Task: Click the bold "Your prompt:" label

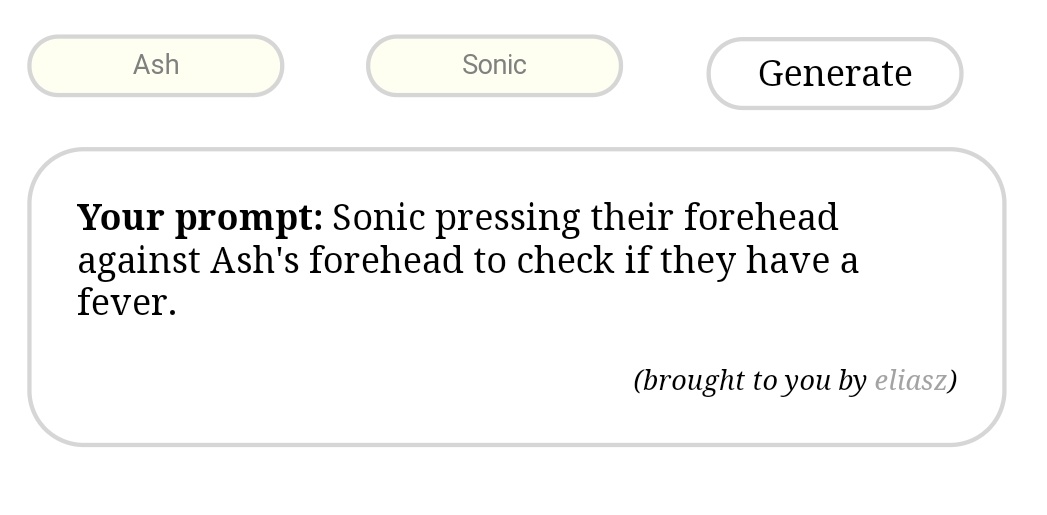Action: [200, 218]
